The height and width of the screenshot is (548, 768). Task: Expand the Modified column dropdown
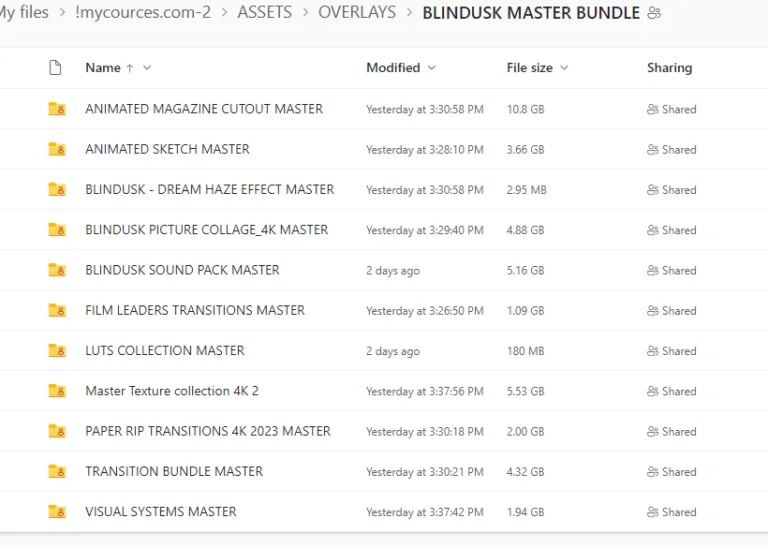432,68
